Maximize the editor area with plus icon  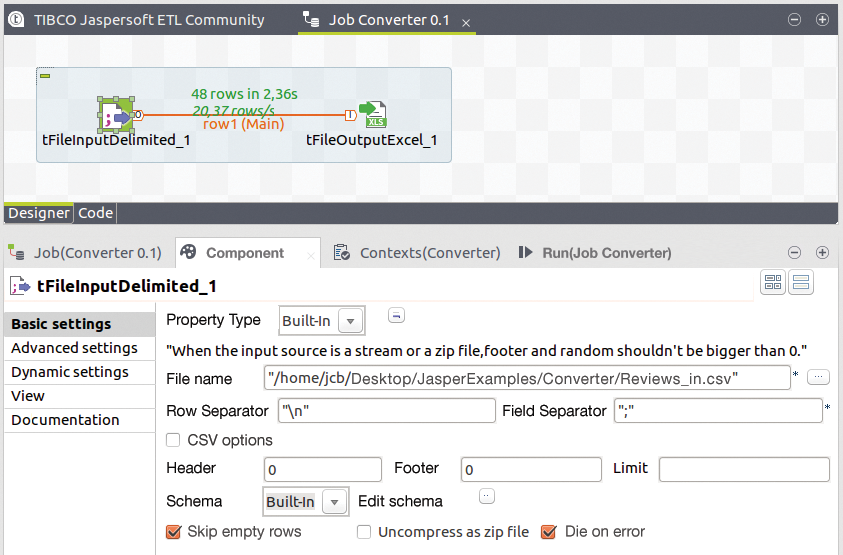click(x=822, y=20)
